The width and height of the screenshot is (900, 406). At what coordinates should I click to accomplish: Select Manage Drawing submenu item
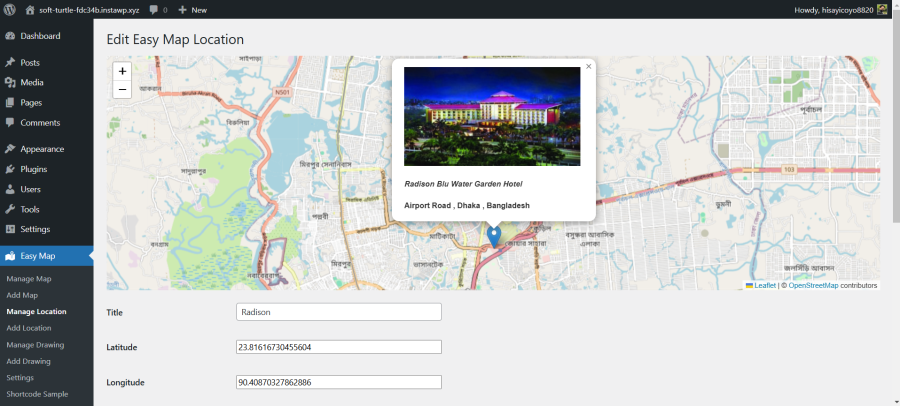point(35,345)
